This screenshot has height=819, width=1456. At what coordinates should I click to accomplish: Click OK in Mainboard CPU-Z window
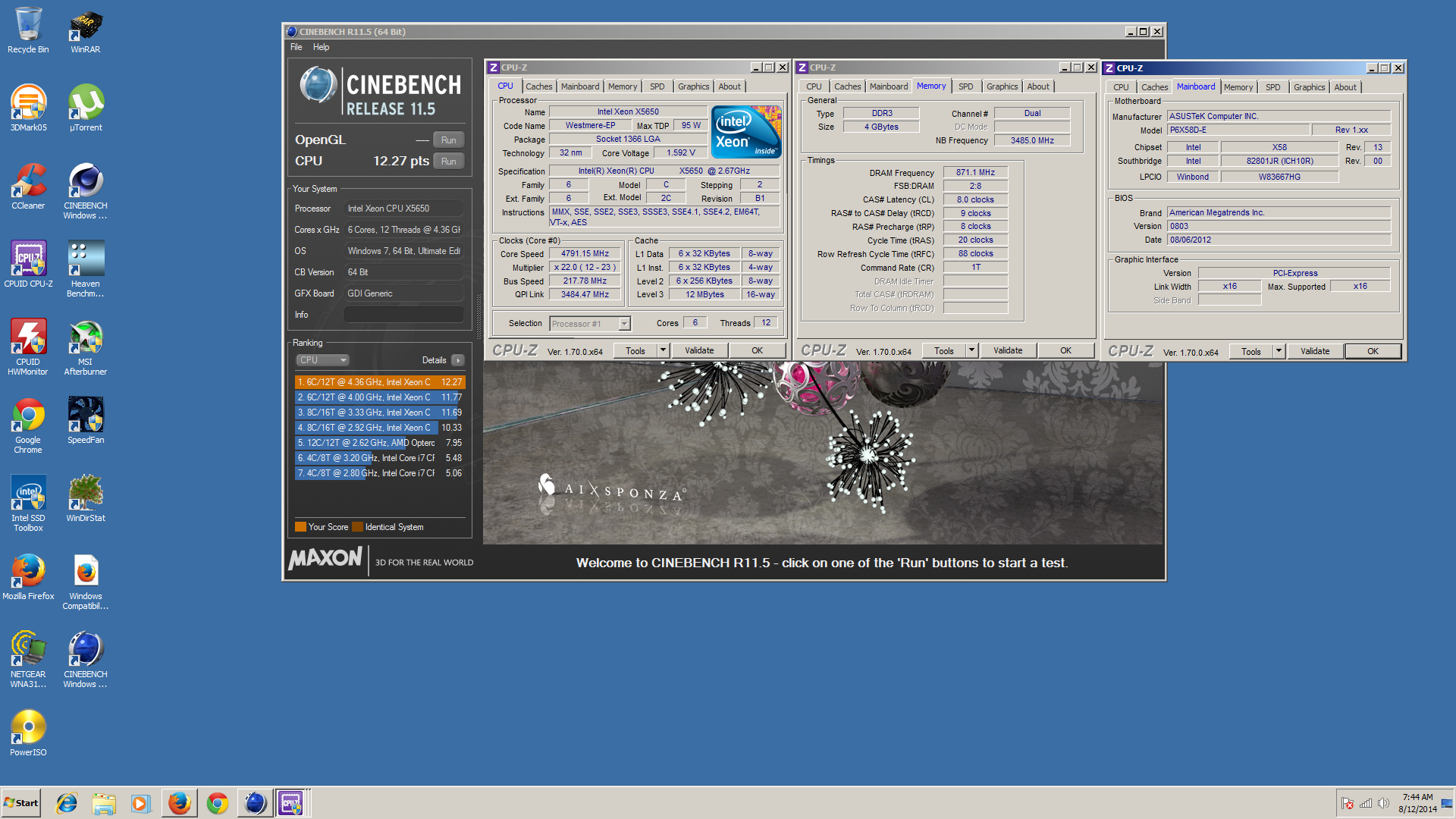point(1373,352)
